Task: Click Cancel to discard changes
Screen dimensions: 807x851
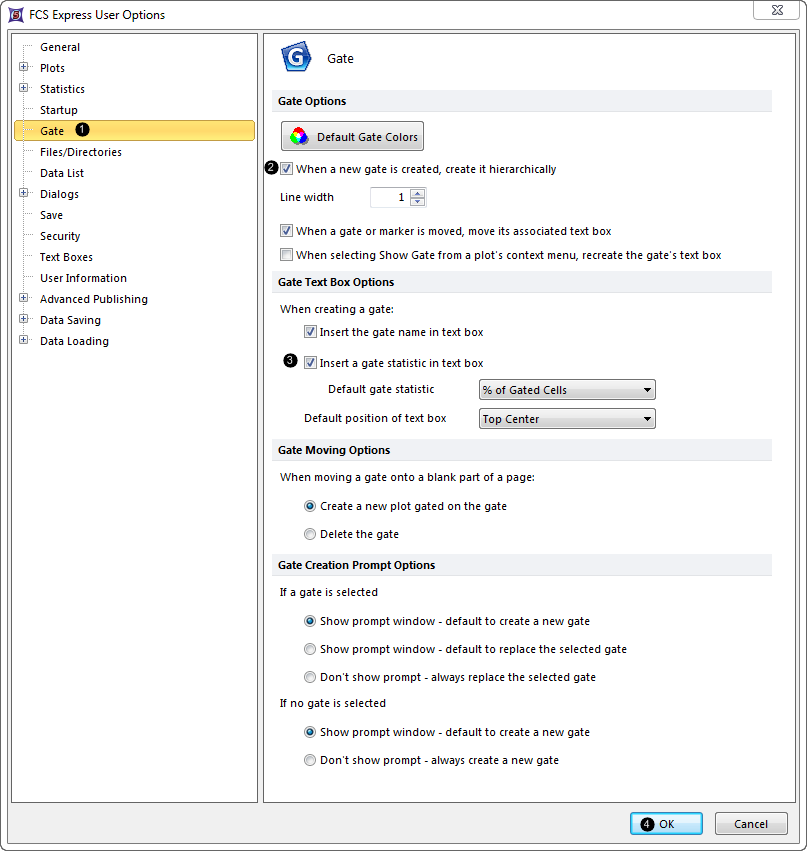Action: pos(750,824)
